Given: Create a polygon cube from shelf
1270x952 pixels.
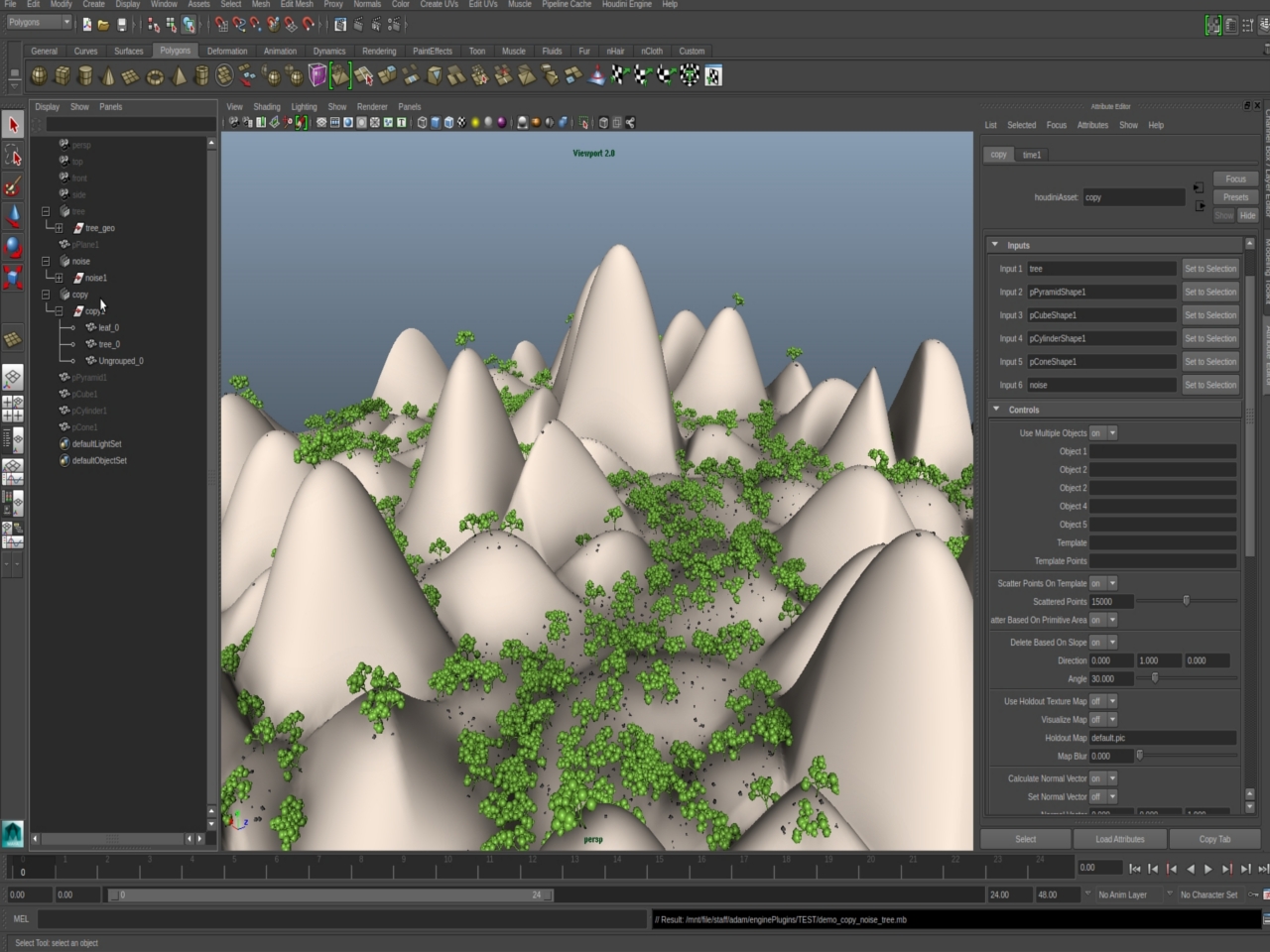Looking at the screenshot, I should click(62, 75).
